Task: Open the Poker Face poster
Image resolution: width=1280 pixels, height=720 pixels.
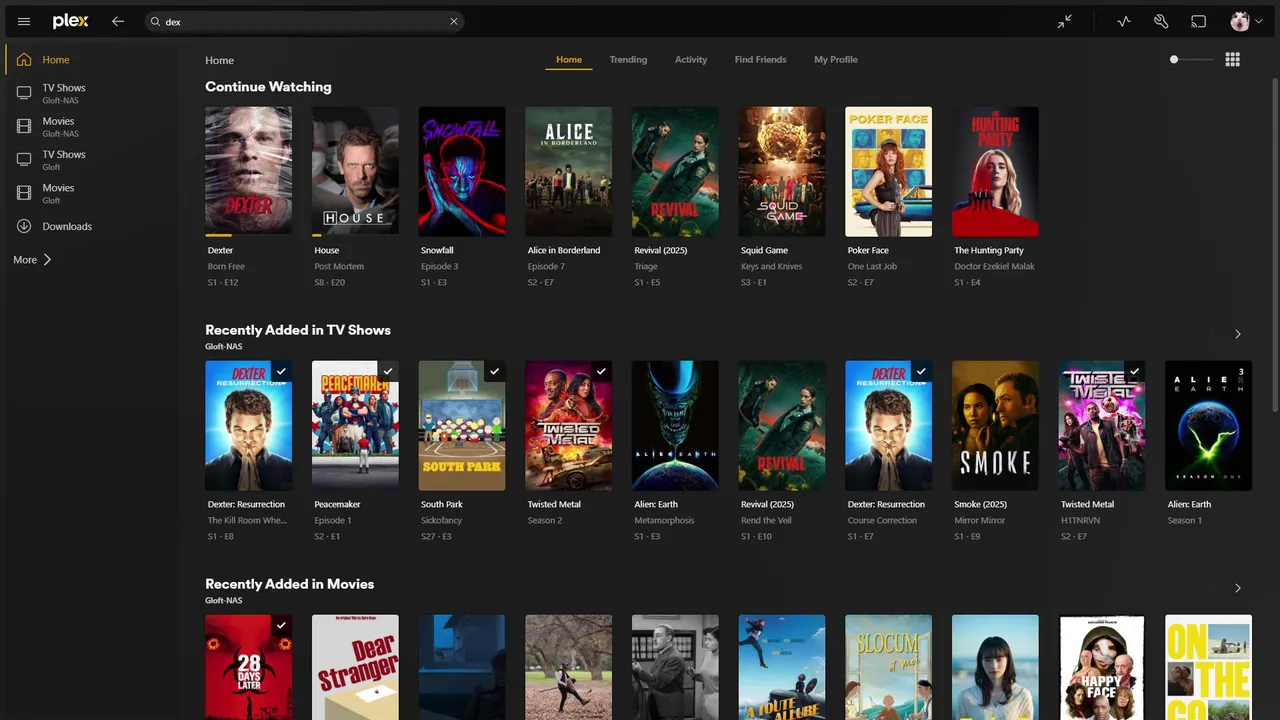Action: click(x=888, y=171)
